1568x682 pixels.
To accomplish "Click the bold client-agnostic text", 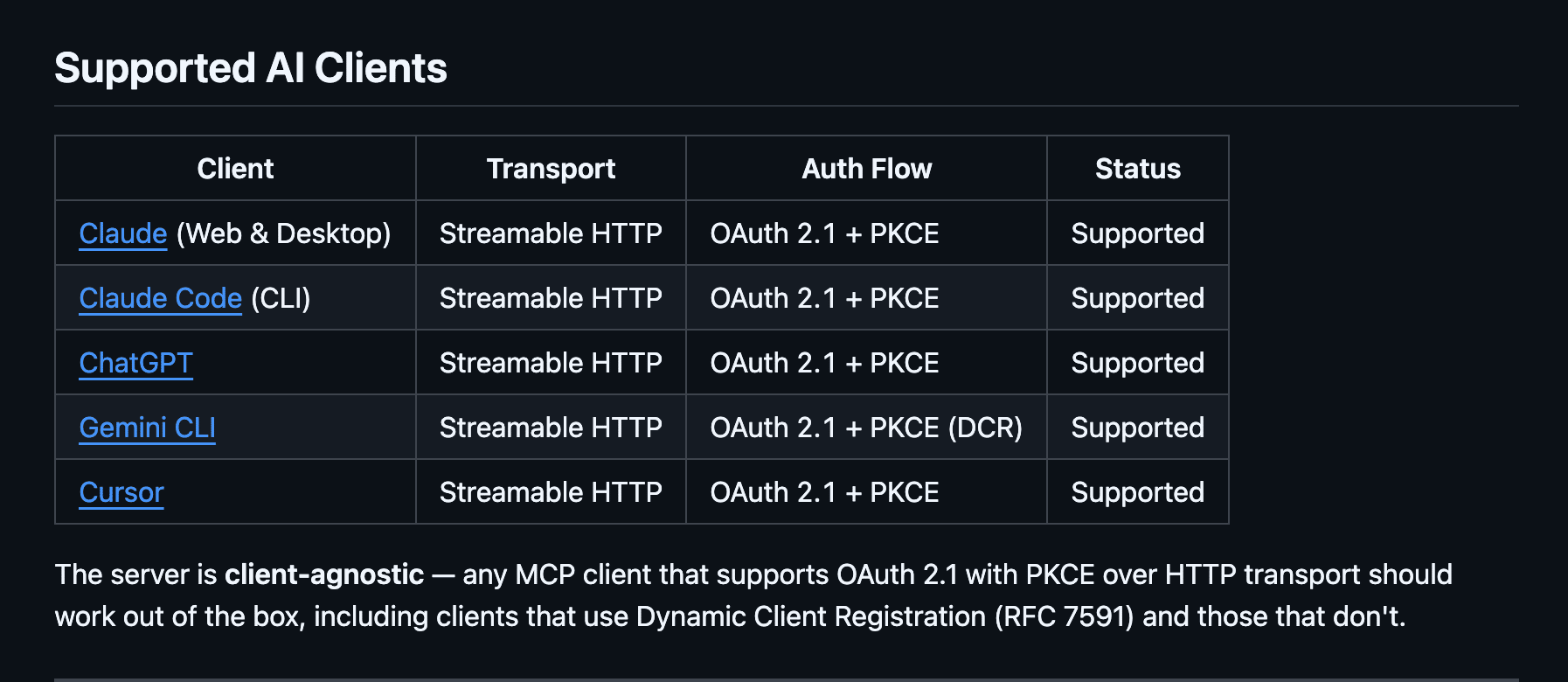I will [x=324, y=574].
